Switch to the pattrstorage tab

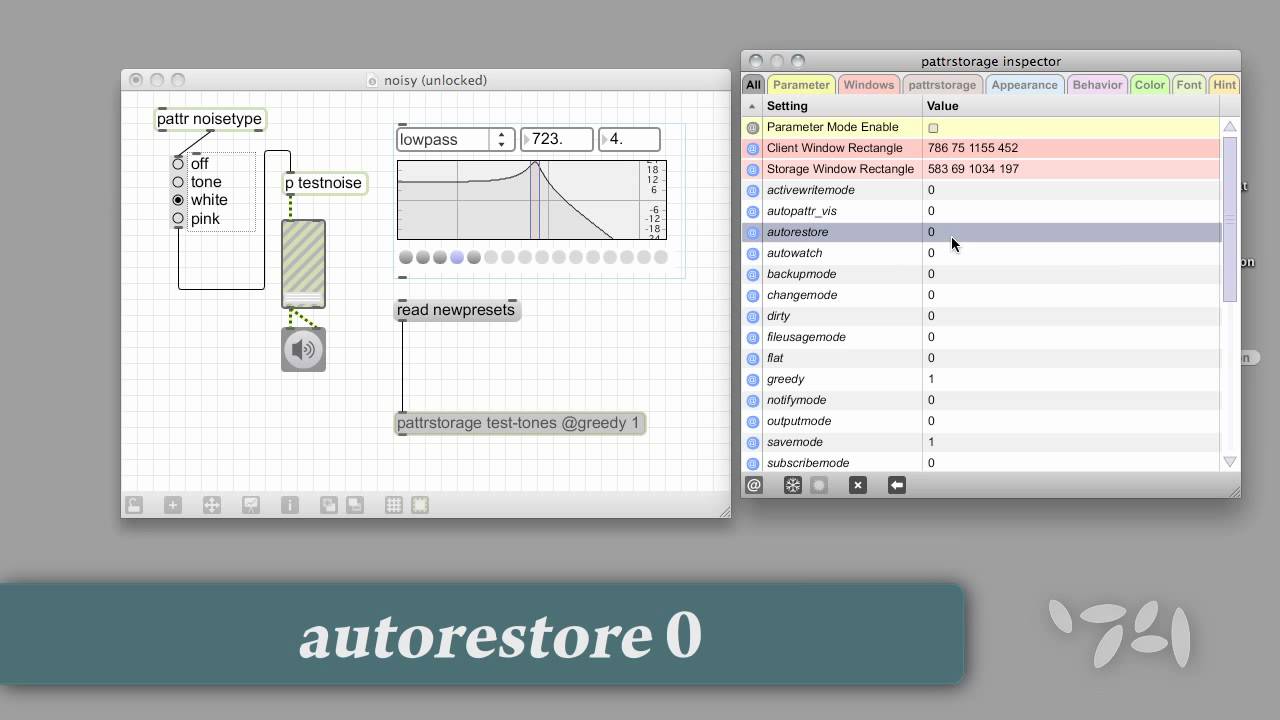click(942, 85)
